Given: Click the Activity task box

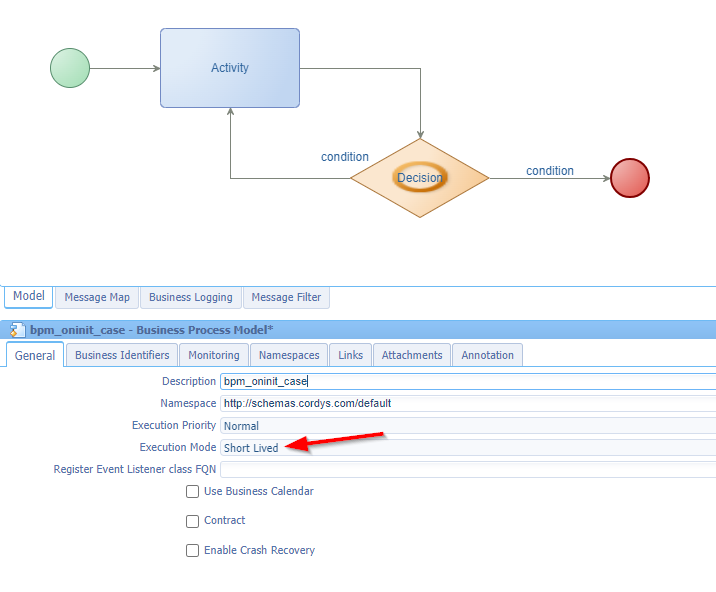Looking at the screenshot, I should [230, 68].
